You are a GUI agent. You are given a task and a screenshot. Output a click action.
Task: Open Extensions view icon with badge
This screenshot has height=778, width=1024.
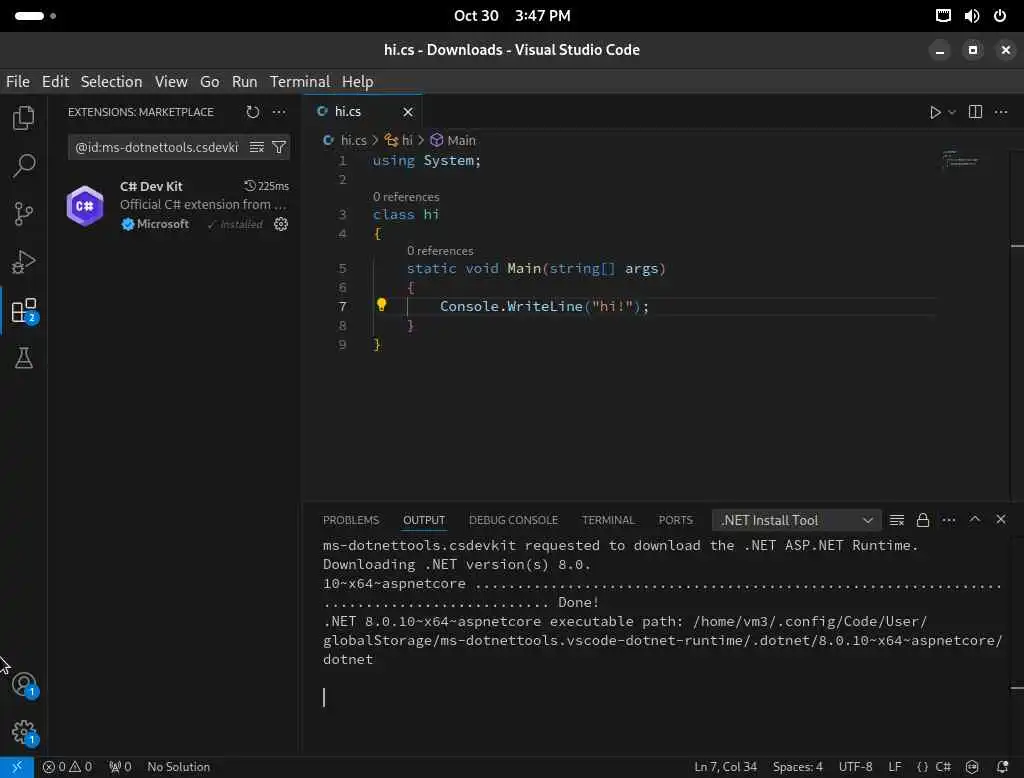[24, 310]
